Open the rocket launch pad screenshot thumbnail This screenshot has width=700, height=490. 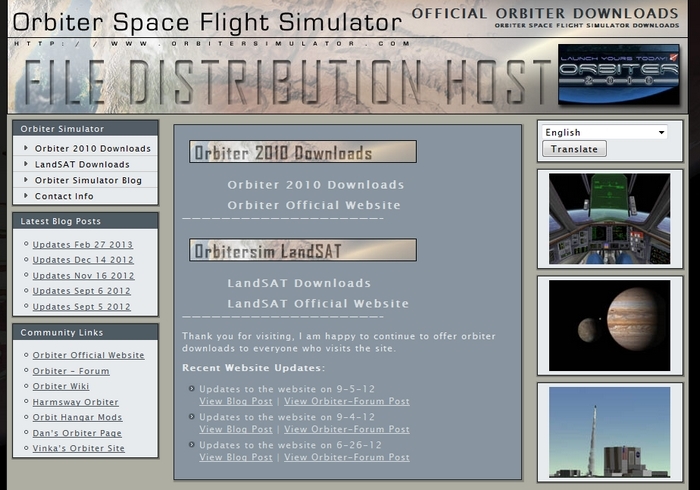coord(609,432)
